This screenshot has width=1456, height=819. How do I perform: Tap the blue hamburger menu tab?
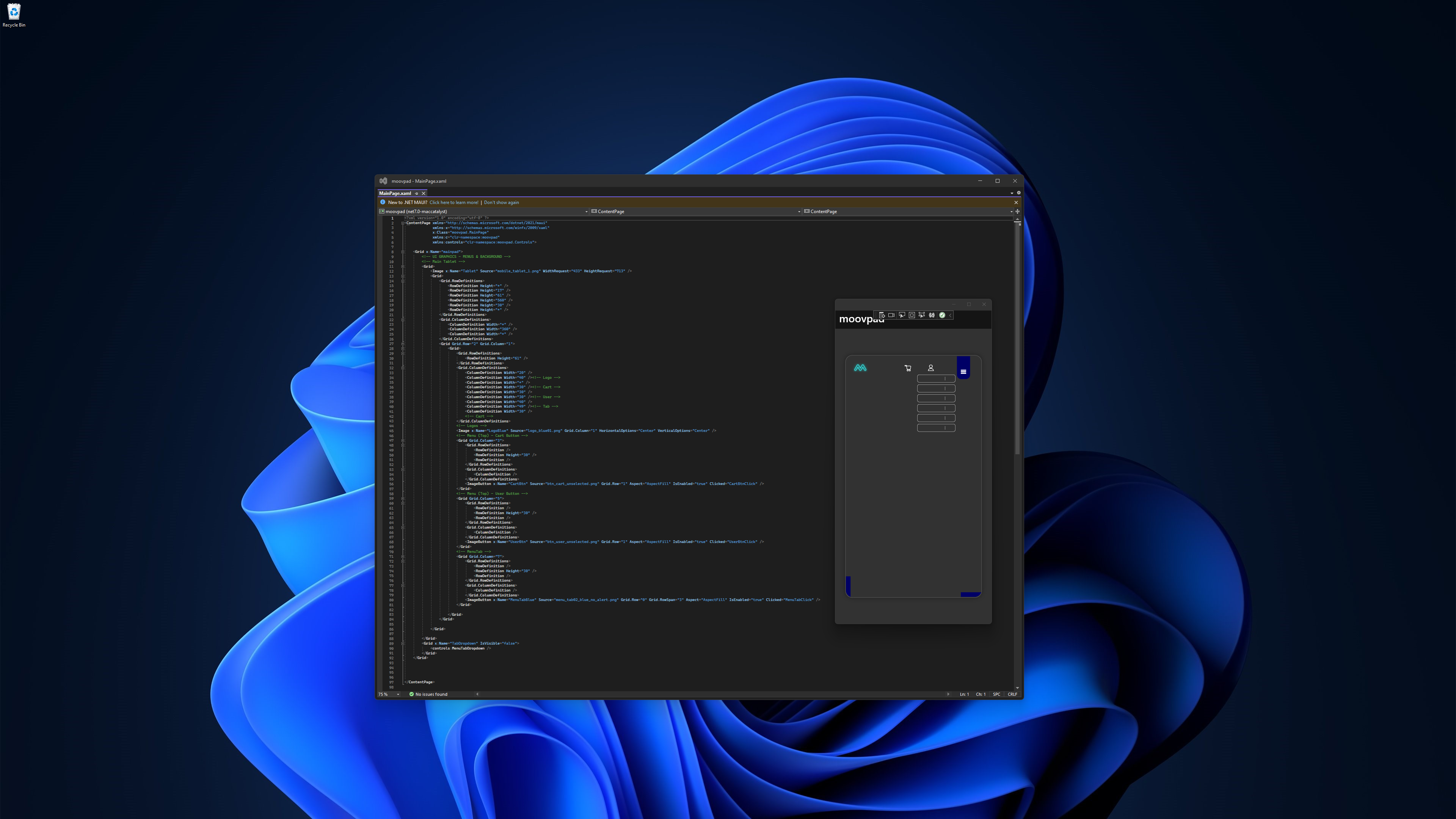(x=963, y=368)
